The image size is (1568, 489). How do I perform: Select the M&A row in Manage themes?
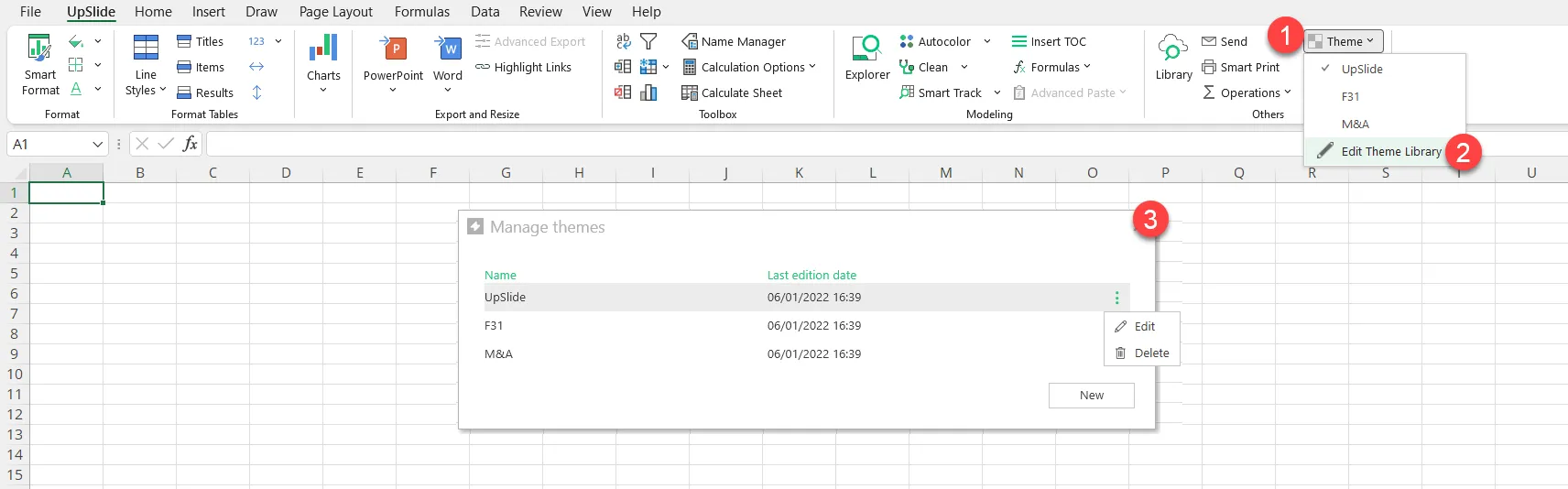coord(807,353)
